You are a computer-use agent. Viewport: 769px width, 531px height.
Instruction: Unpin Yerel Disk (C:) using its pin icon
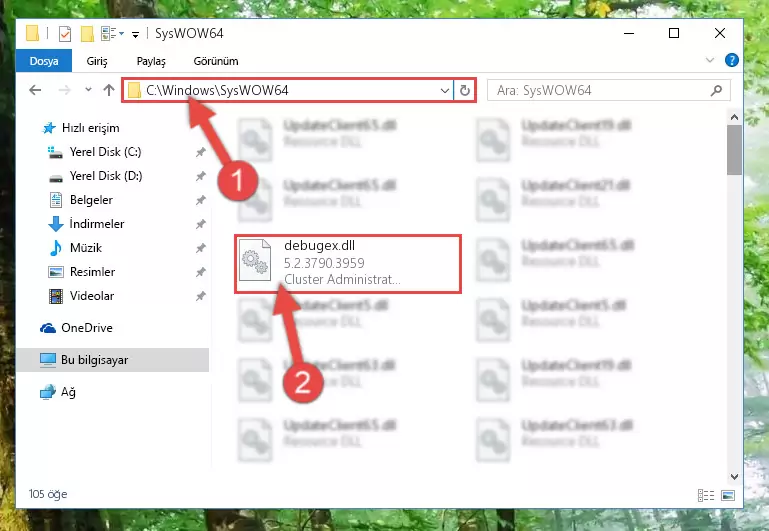(200, 152)
